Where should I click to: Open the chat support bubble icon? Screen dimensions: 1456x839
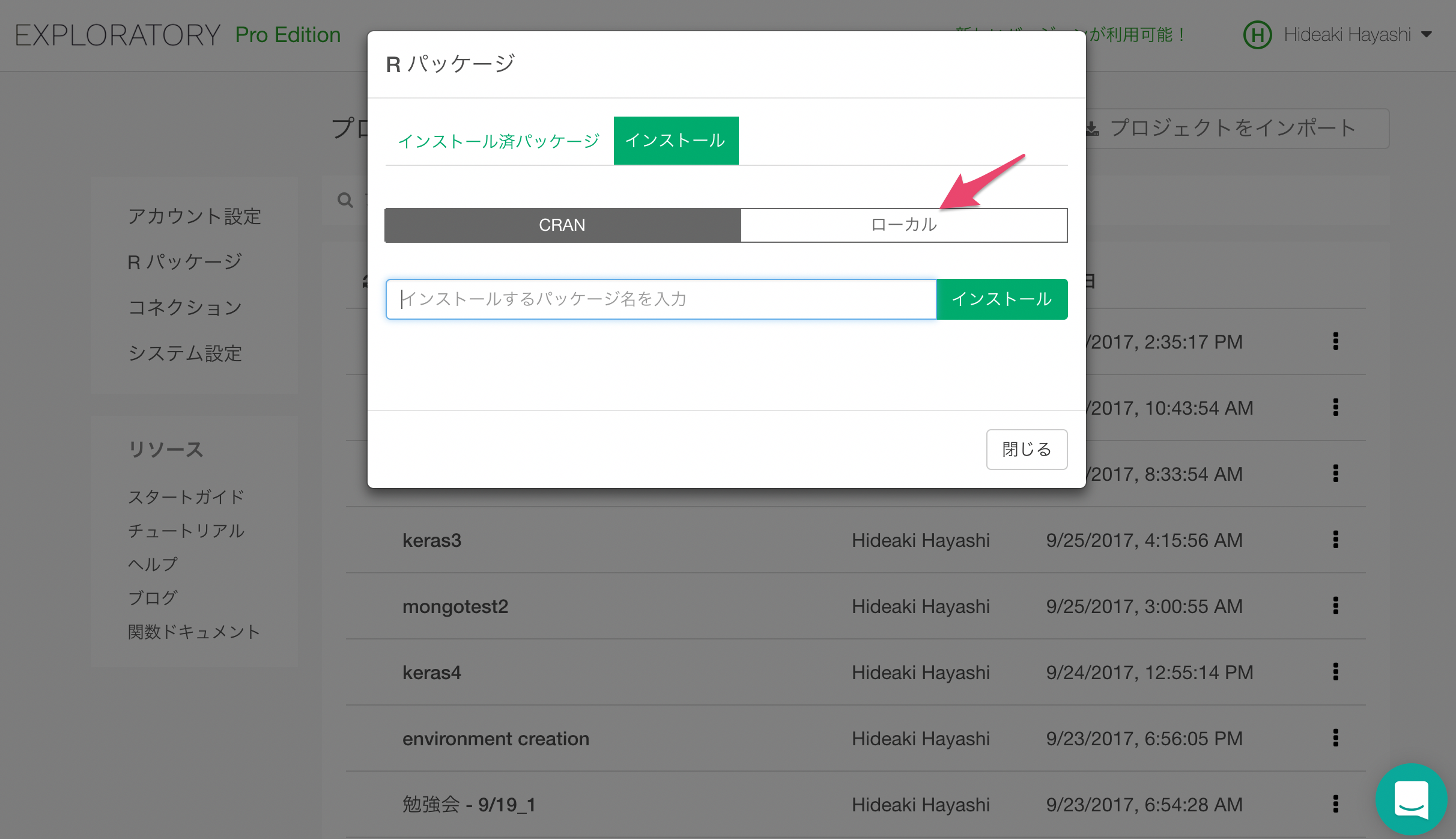point(1411,799)
